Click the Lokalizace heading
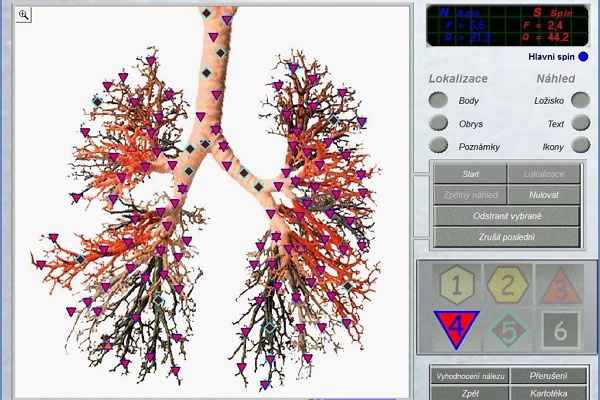 [458, 79]
